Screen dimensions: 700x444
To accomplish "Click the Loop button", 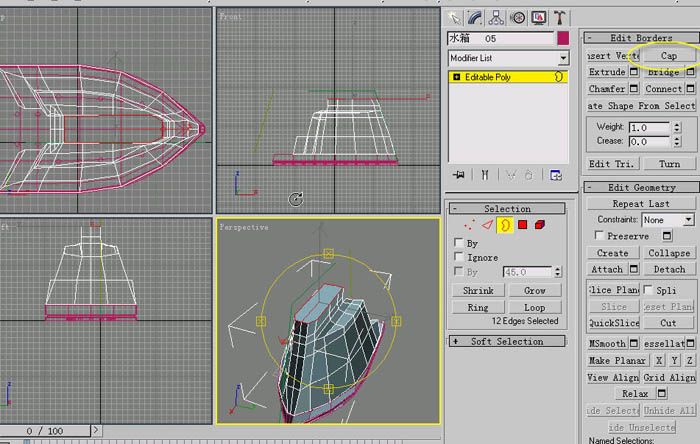I will [x=535, y=307].
